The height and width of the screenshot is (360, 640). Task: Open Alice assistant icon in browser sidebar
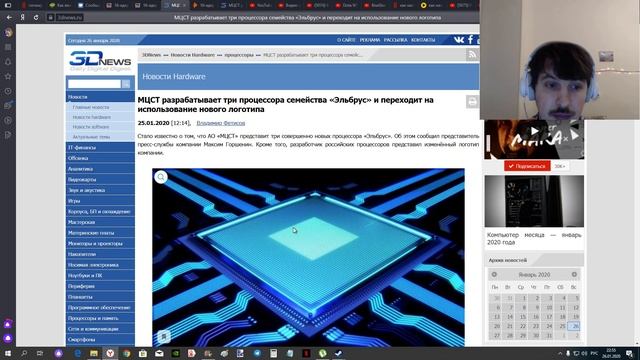8,338
